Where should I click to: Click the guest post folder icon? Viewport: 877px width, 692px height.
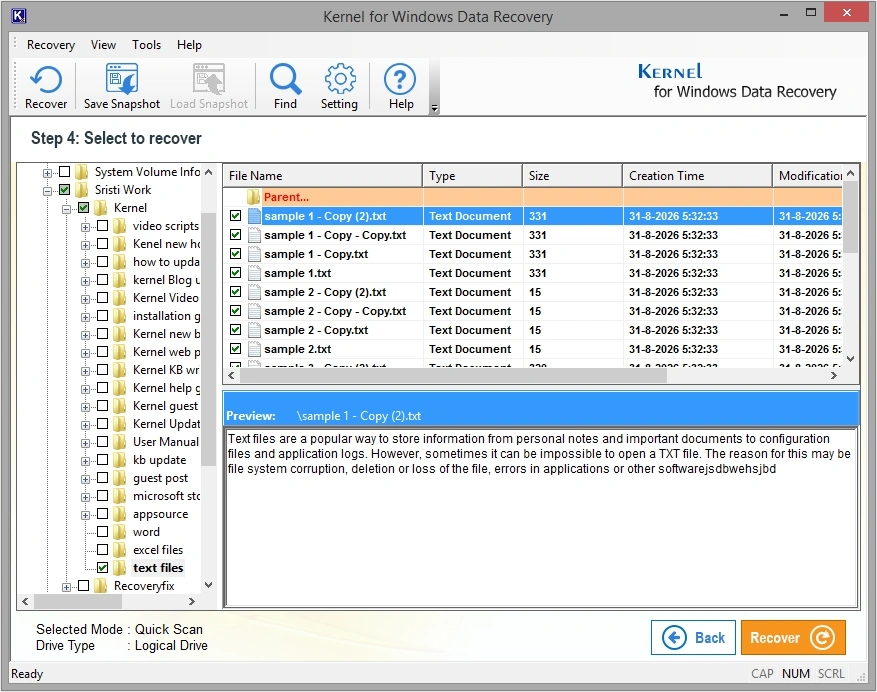coord(120,478)
